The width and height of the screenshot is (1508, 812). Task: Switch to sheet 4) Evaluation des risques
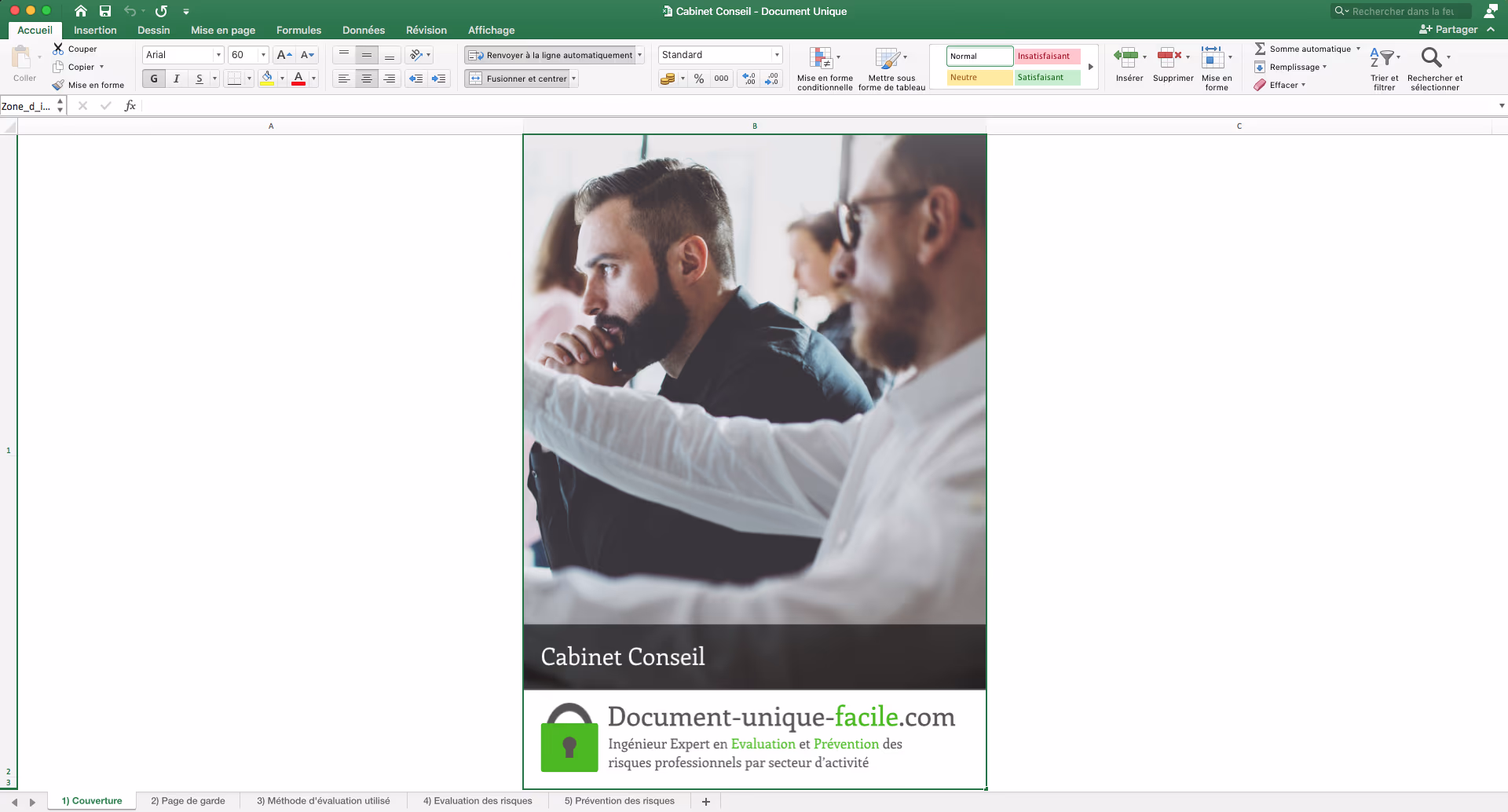(x=478, y=801)
